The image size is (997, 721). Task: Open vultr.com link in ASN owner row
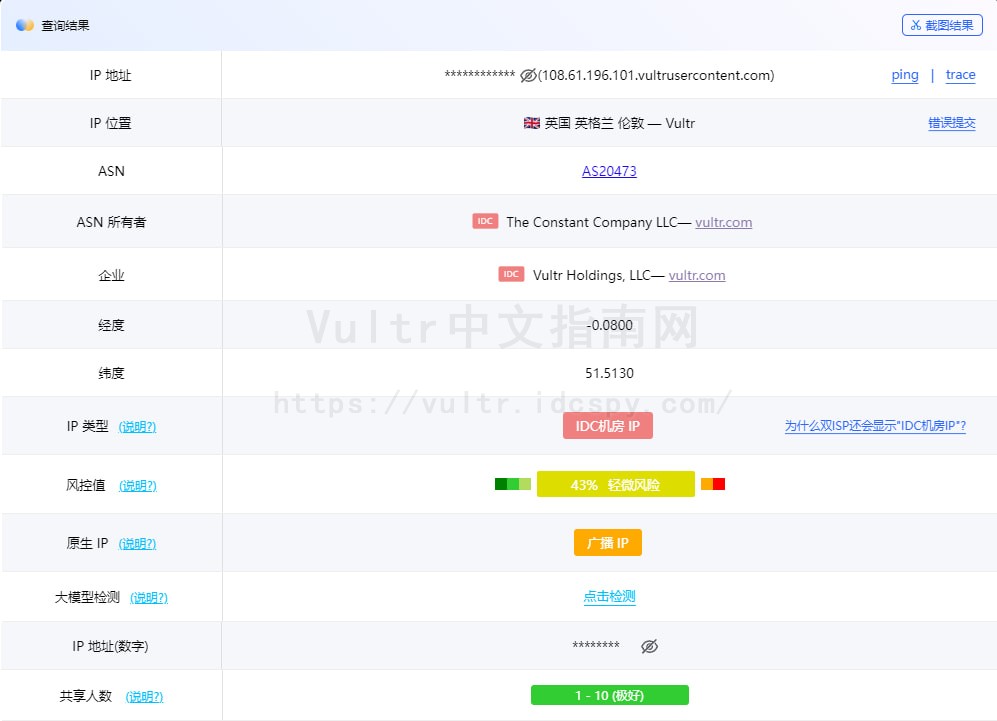[723, 222]
